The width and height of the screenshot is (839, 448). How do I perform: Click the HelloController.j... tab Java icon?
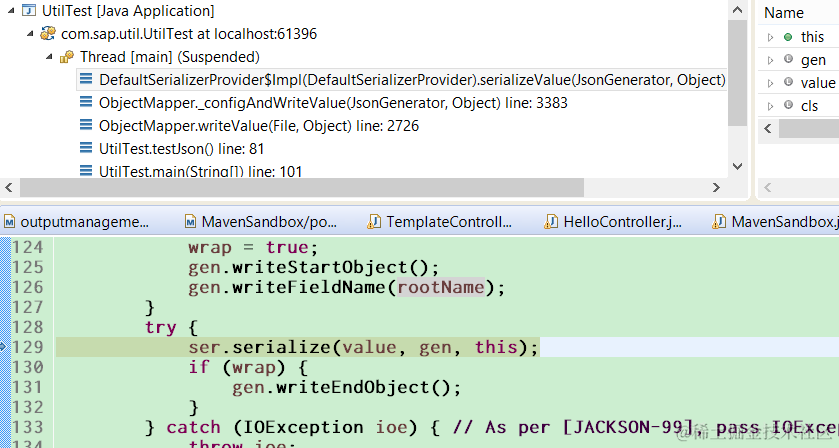pos(551,222)
